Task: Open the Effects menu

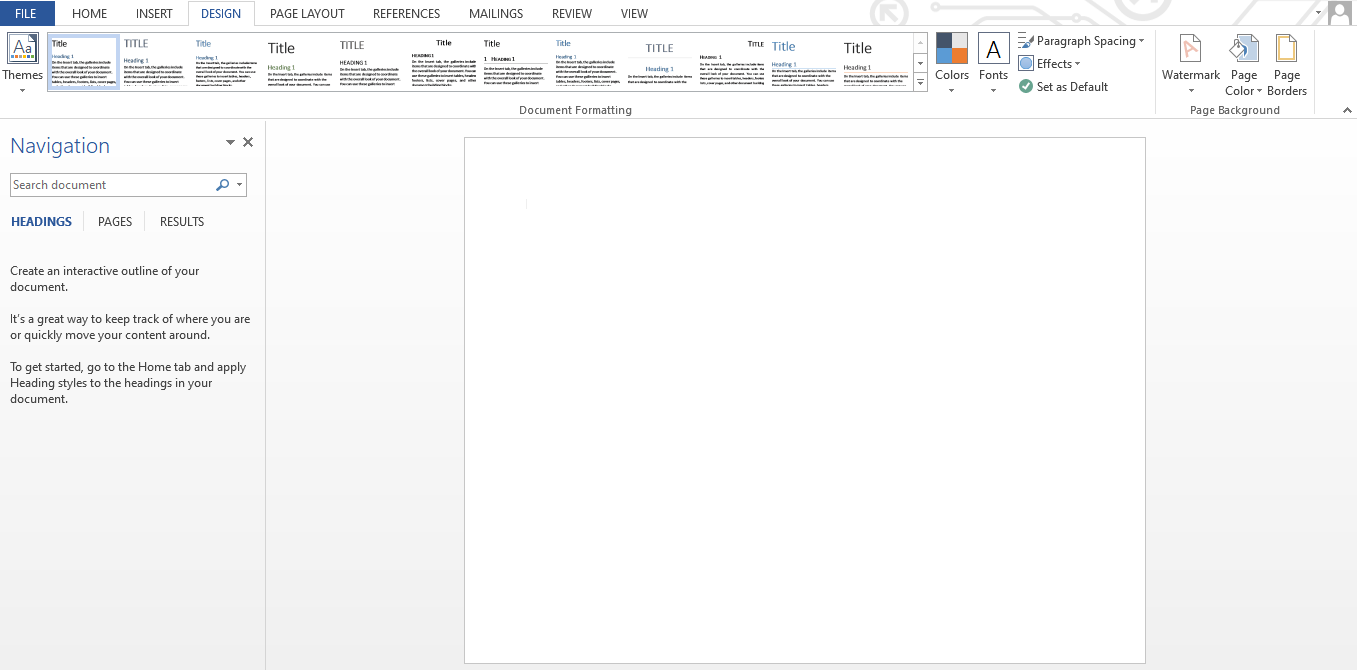Action: click(1051, 63)
